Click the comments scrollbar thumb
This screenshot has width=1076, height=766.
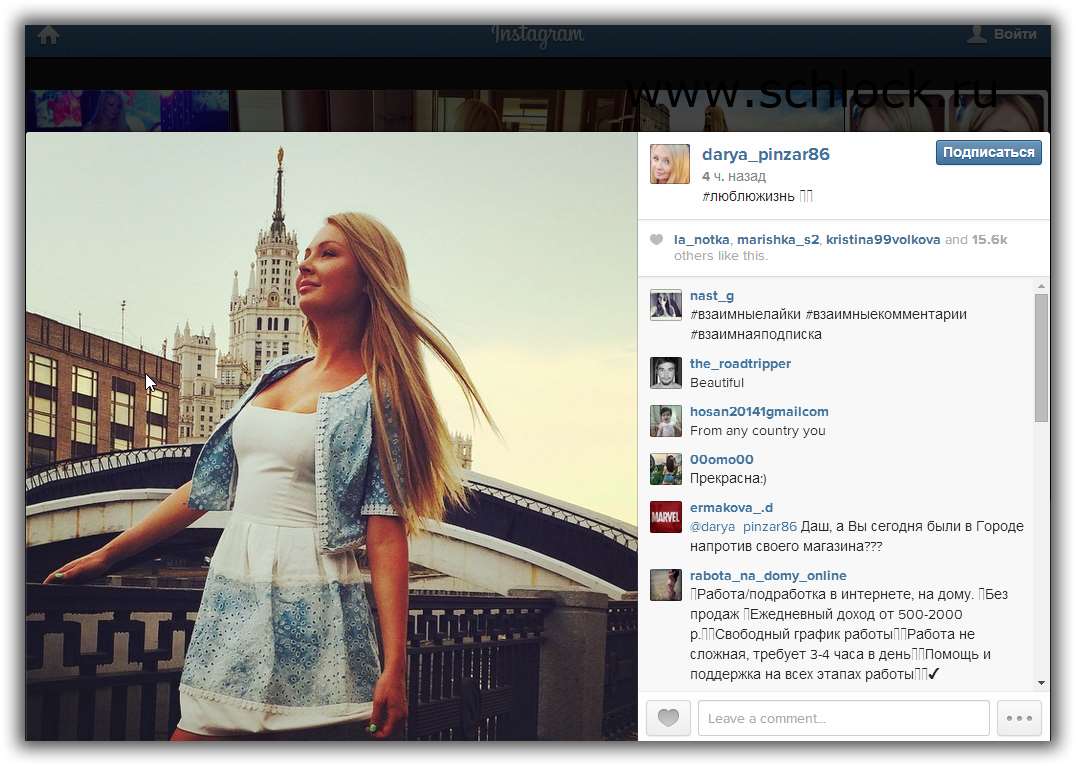point(1042,358)
